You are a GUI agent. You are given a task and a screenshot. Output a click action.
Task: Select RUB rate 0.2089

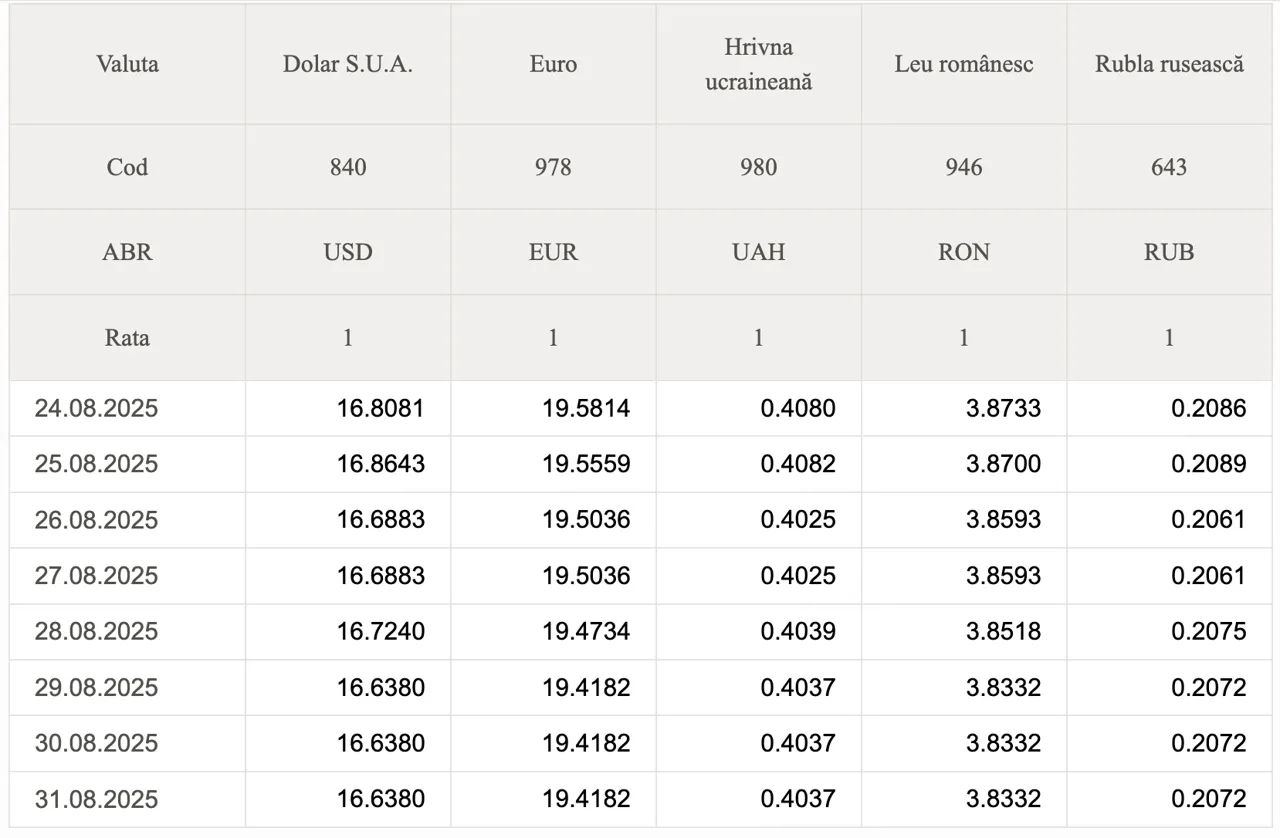(1209, 464)
